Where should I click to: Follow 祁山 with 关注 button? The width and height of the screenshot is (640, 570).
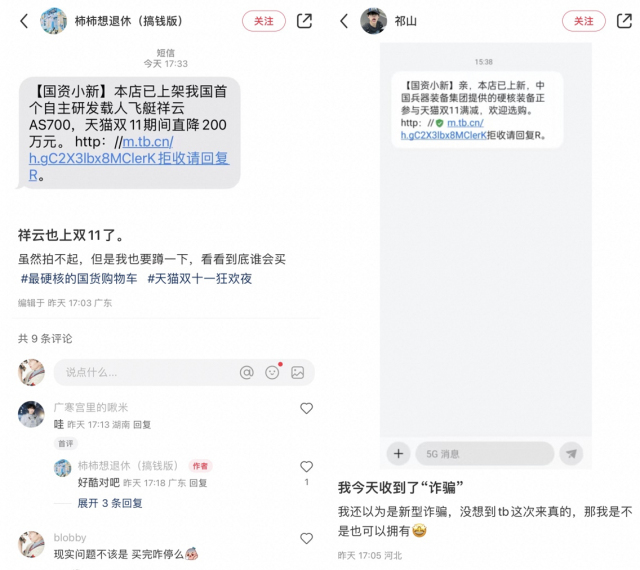pyautogui.click(x=584, y=21)
